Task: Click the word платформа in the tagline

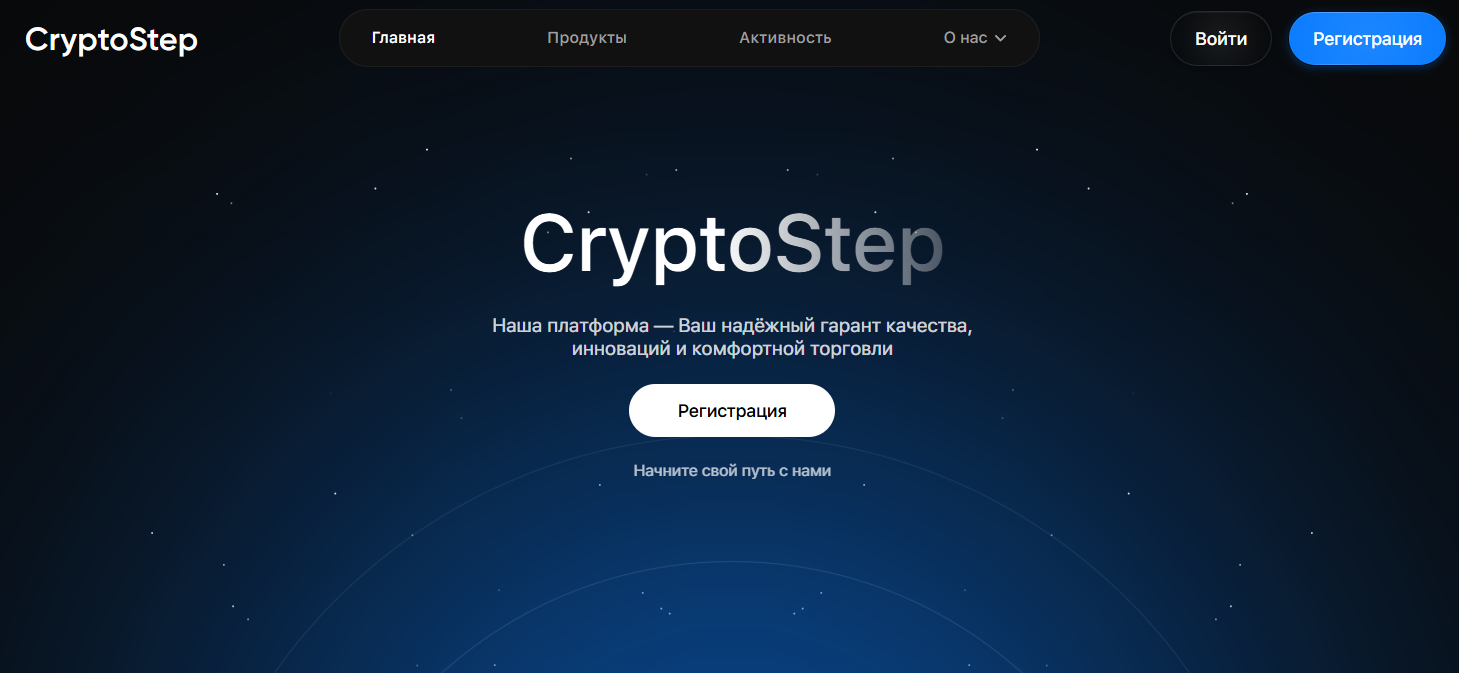Action: (597, 327)
